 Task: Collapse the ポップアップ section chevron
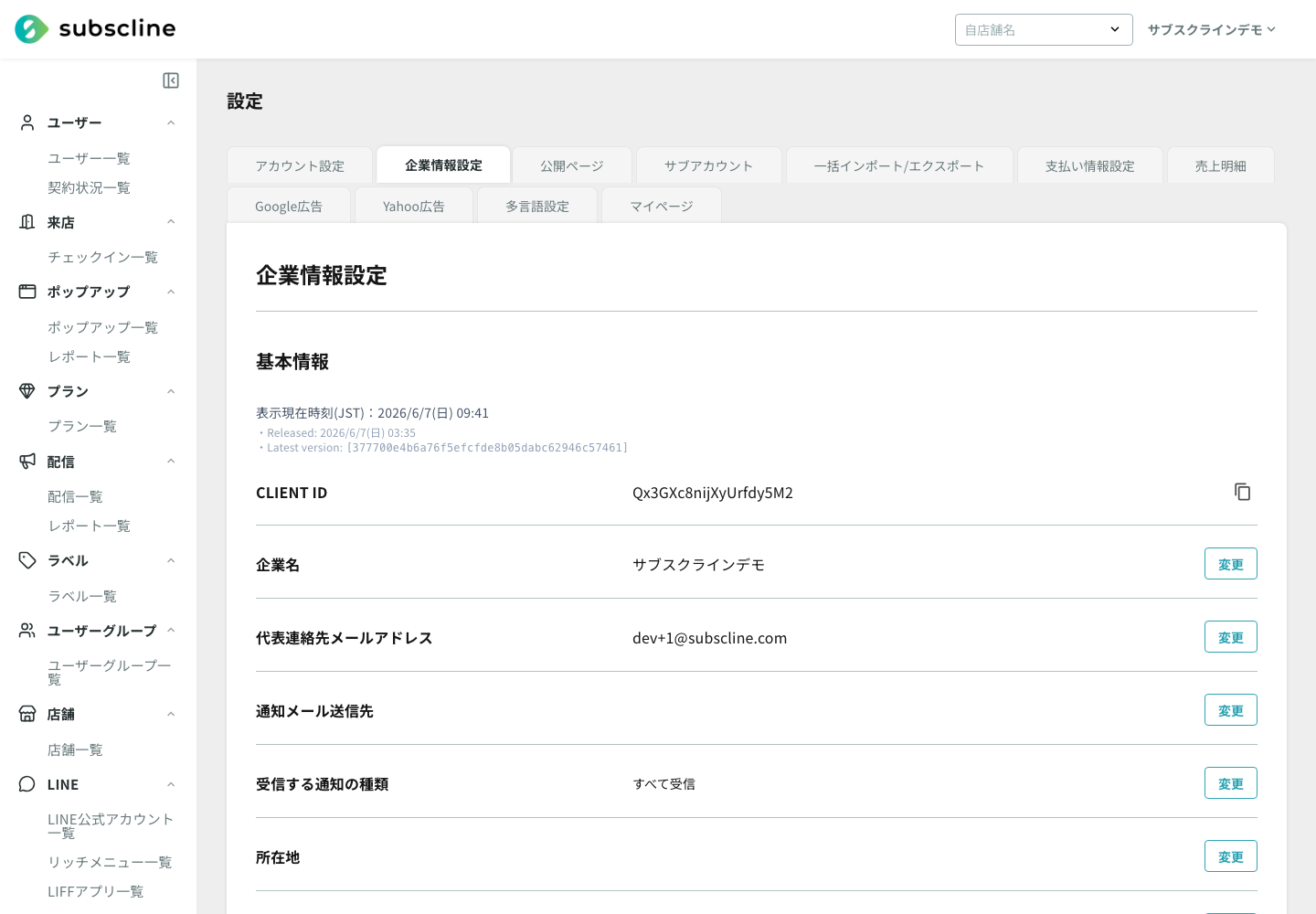click(x=171, y=292)
